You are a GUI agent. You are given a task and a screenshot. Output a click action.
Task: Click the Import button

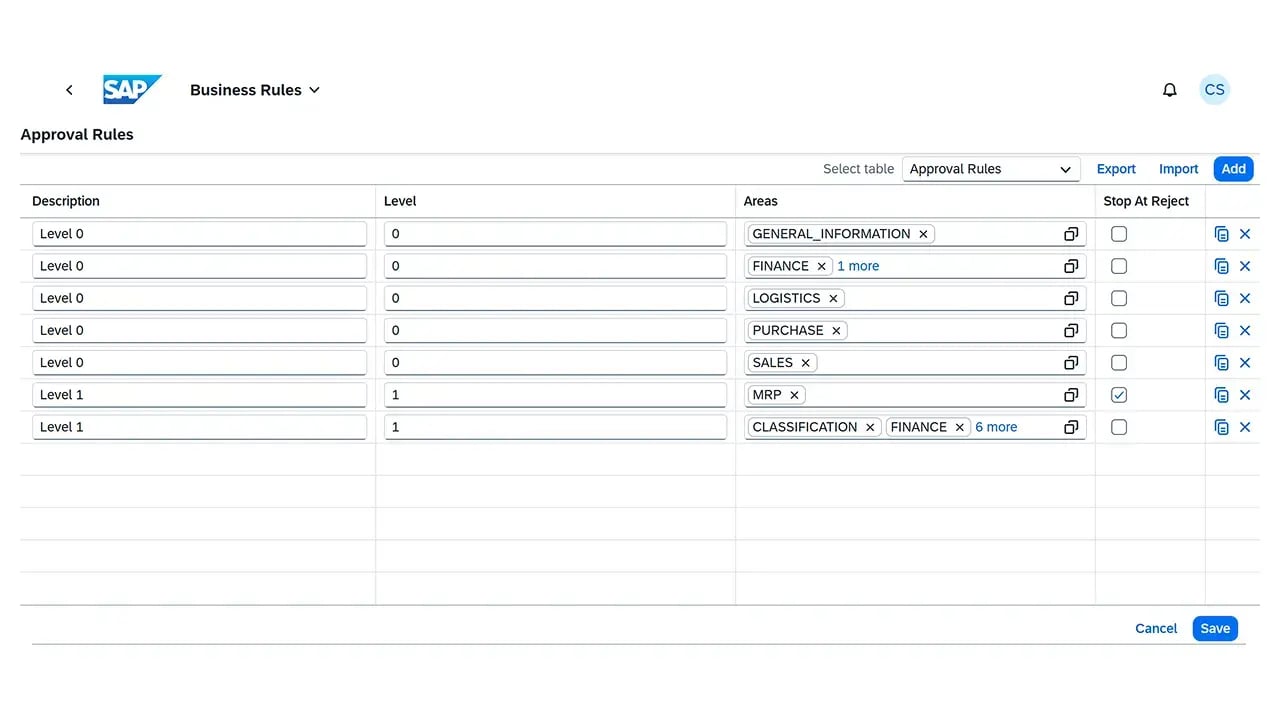(x=1178, y=169)
